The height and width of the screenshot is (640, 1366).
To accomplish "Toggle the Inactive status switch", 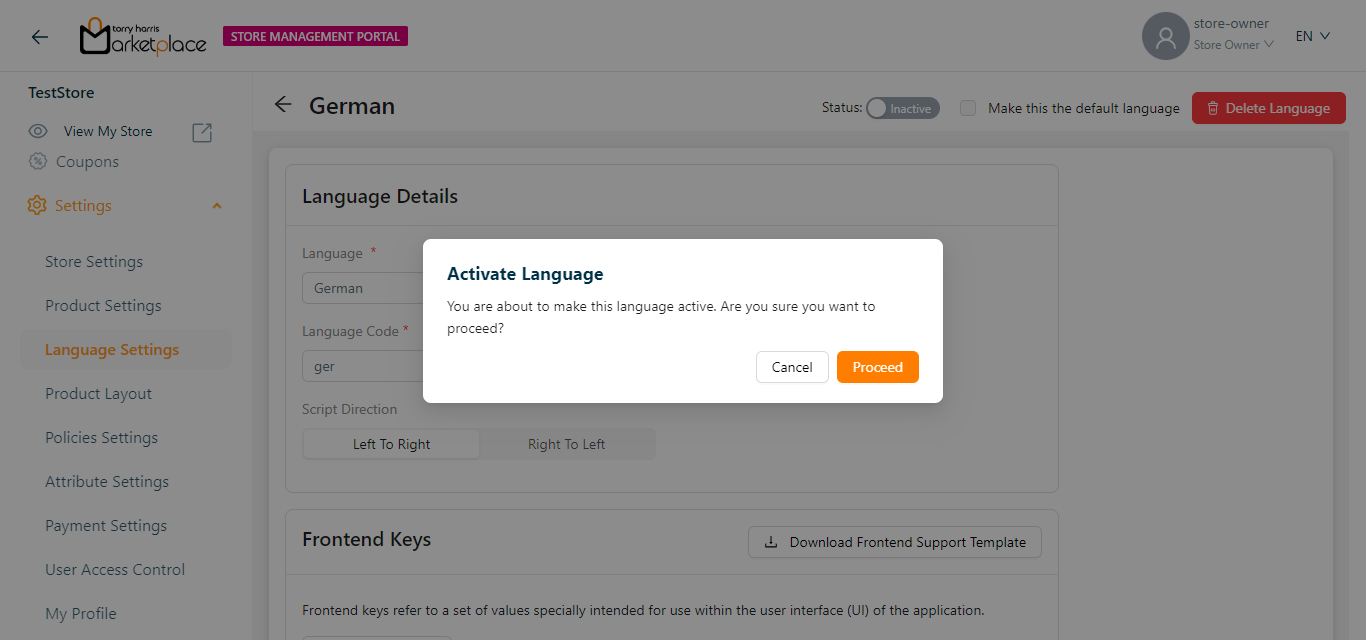I will point(902,108).
